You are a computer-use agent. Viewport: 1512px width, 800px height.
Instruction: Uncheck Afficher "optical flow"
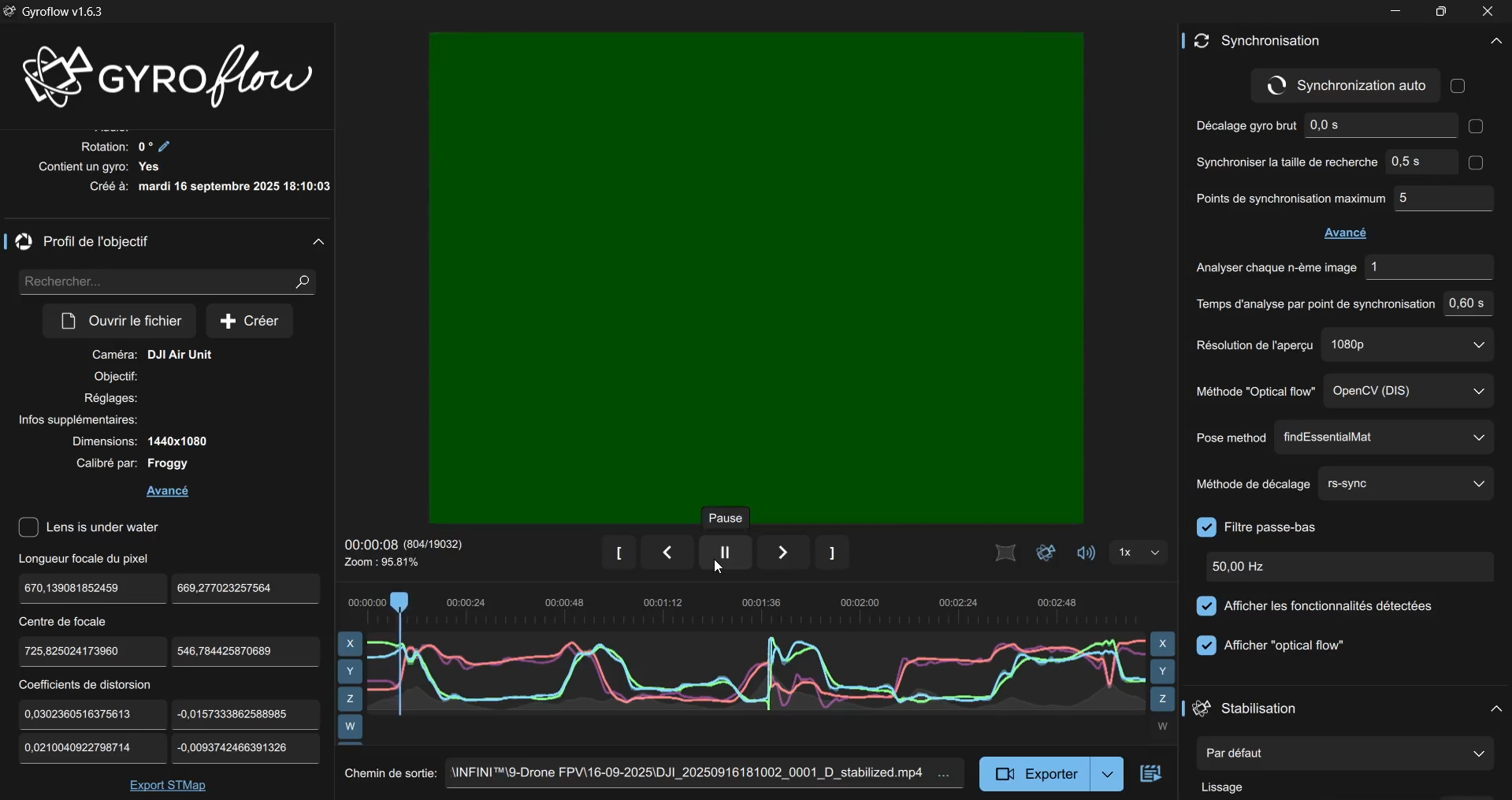pyautogui.click(x=1206, y=646)
